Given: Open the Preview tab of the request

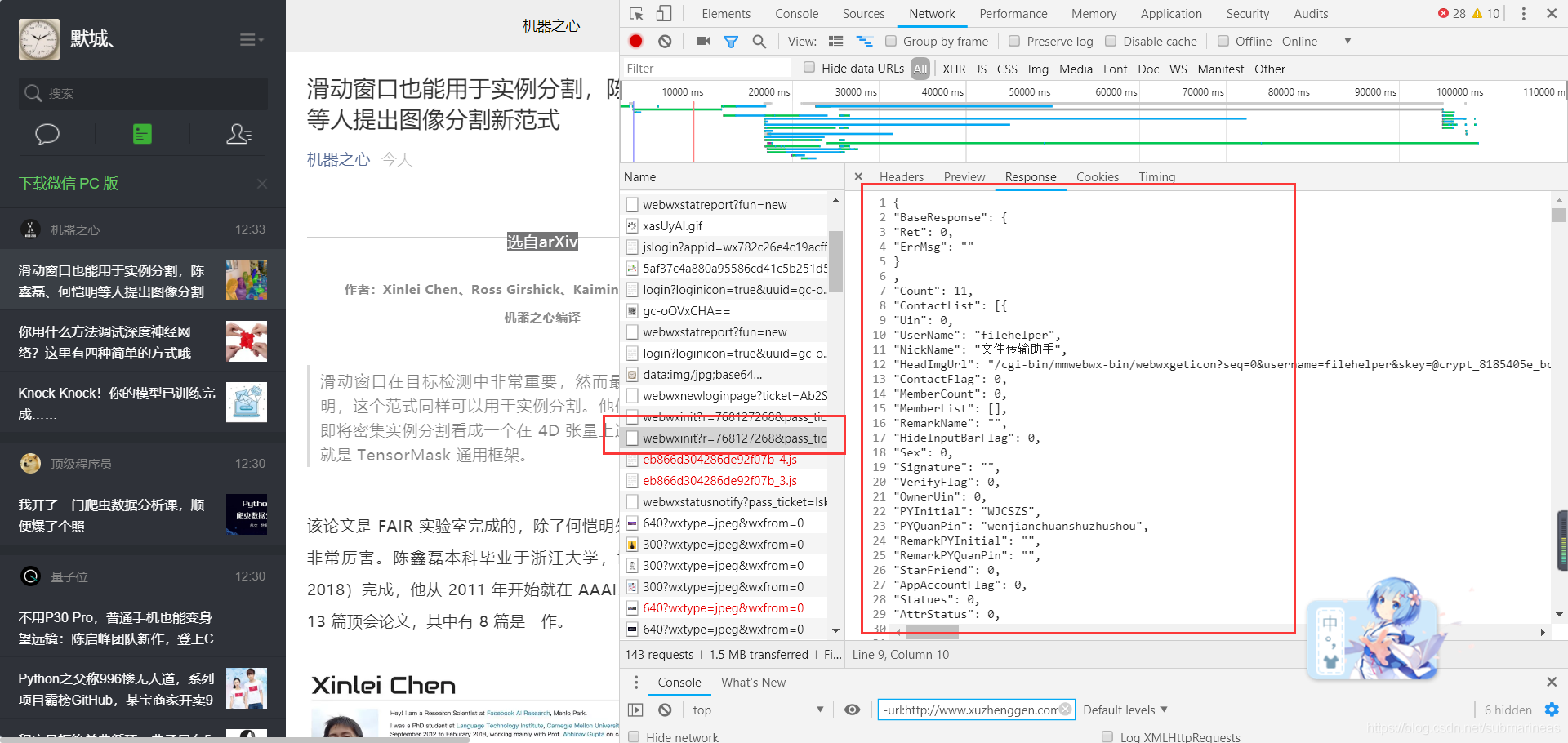Looking at the screenshot, I should (x=964, y=177).
